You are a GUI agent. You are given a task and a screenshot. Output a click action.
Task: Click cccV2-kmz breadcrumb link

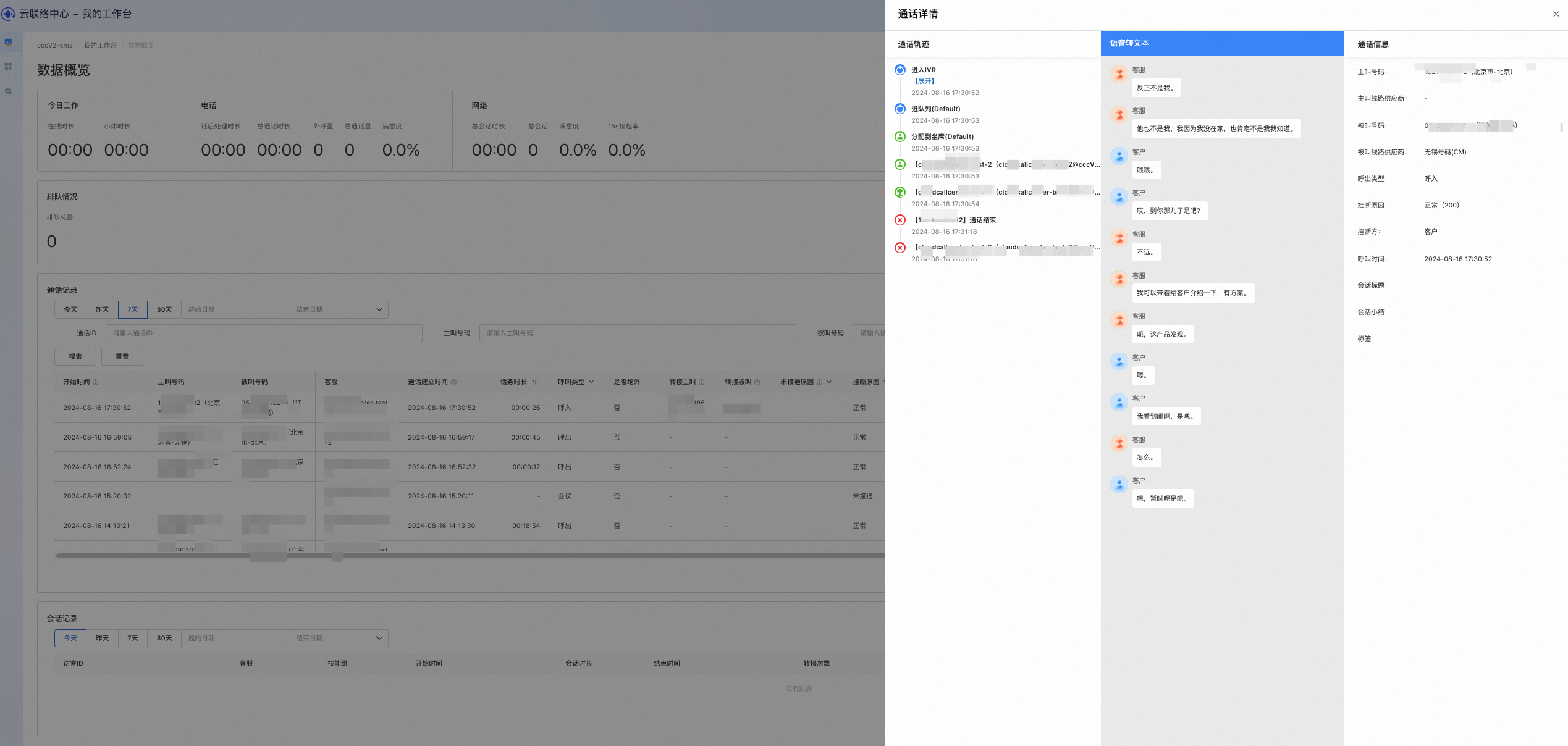pyautogui.click(x=54, y=45)
